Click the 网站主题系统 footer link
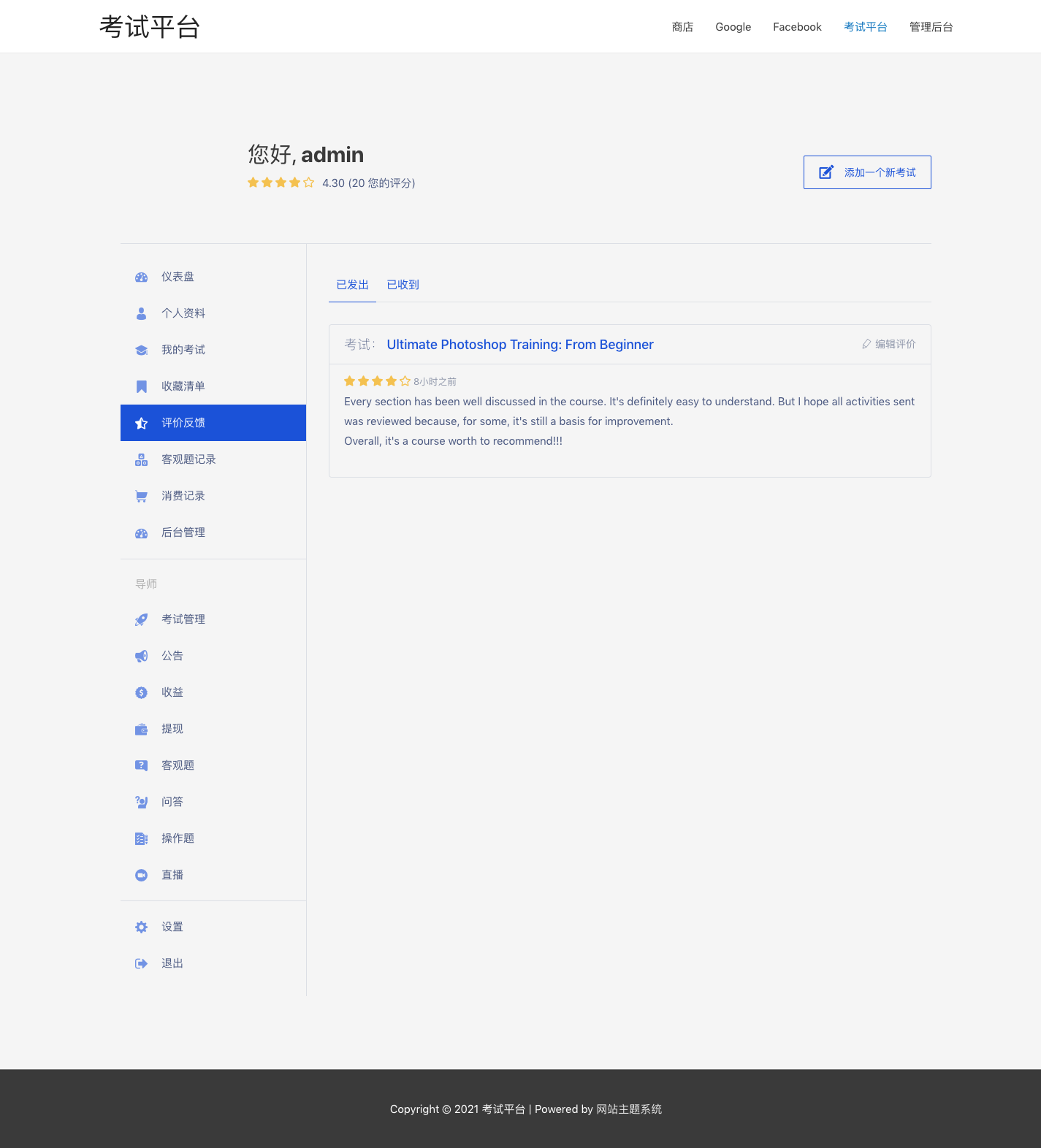1041x1148 pixels. [629, 1109]
